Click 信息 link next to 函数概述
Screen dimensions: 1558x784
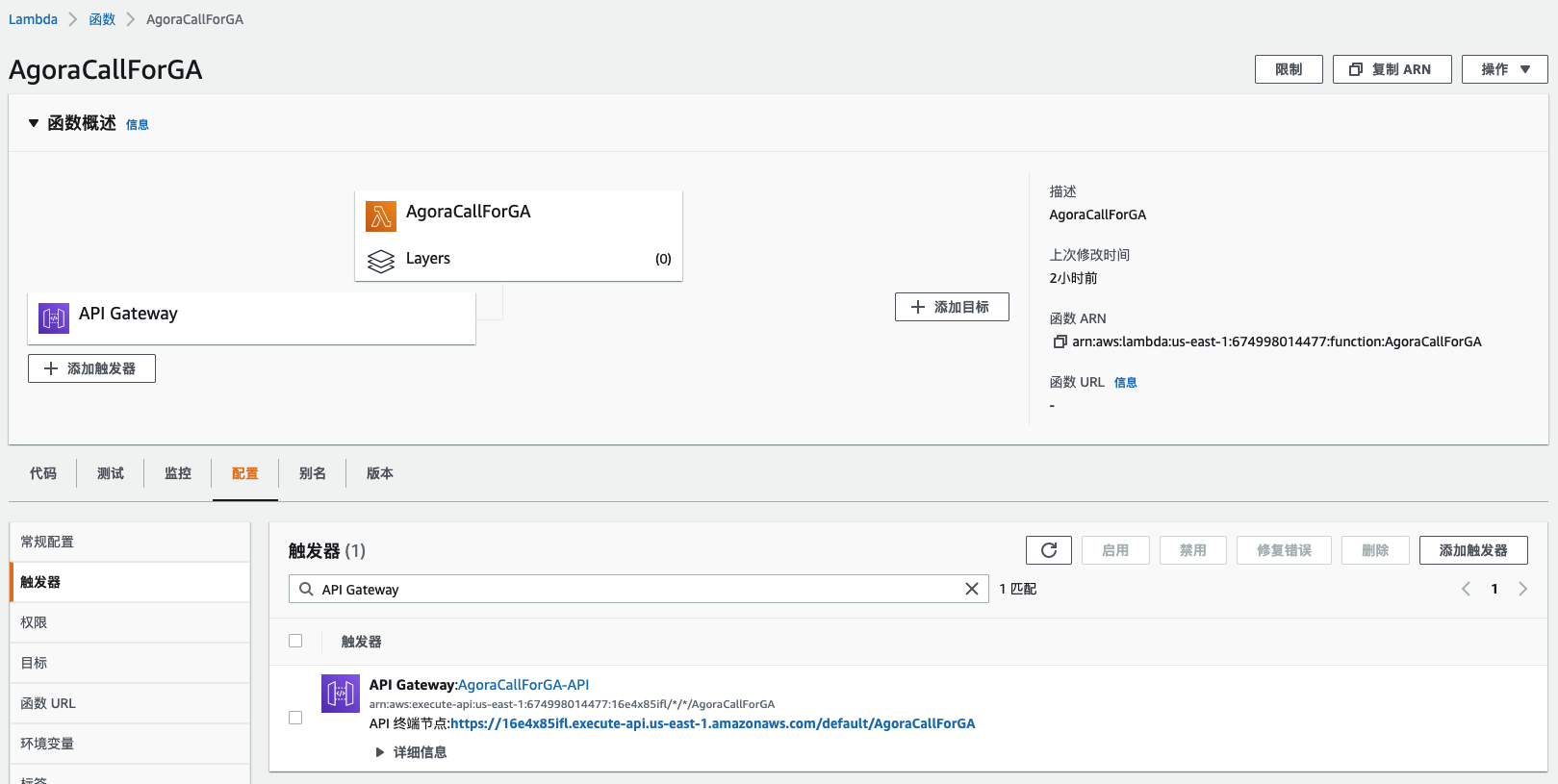pos(138,124)
